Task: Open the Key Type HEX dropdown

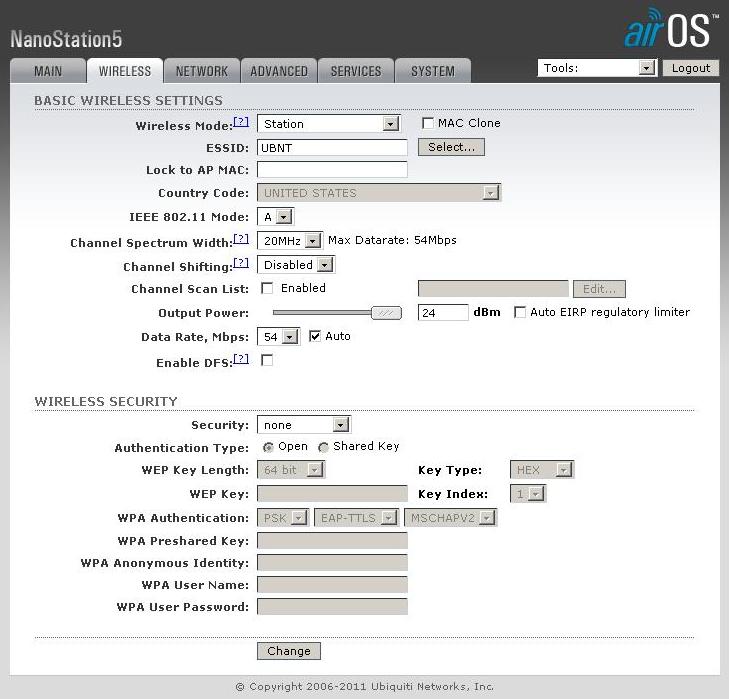Action: (542, 470)
